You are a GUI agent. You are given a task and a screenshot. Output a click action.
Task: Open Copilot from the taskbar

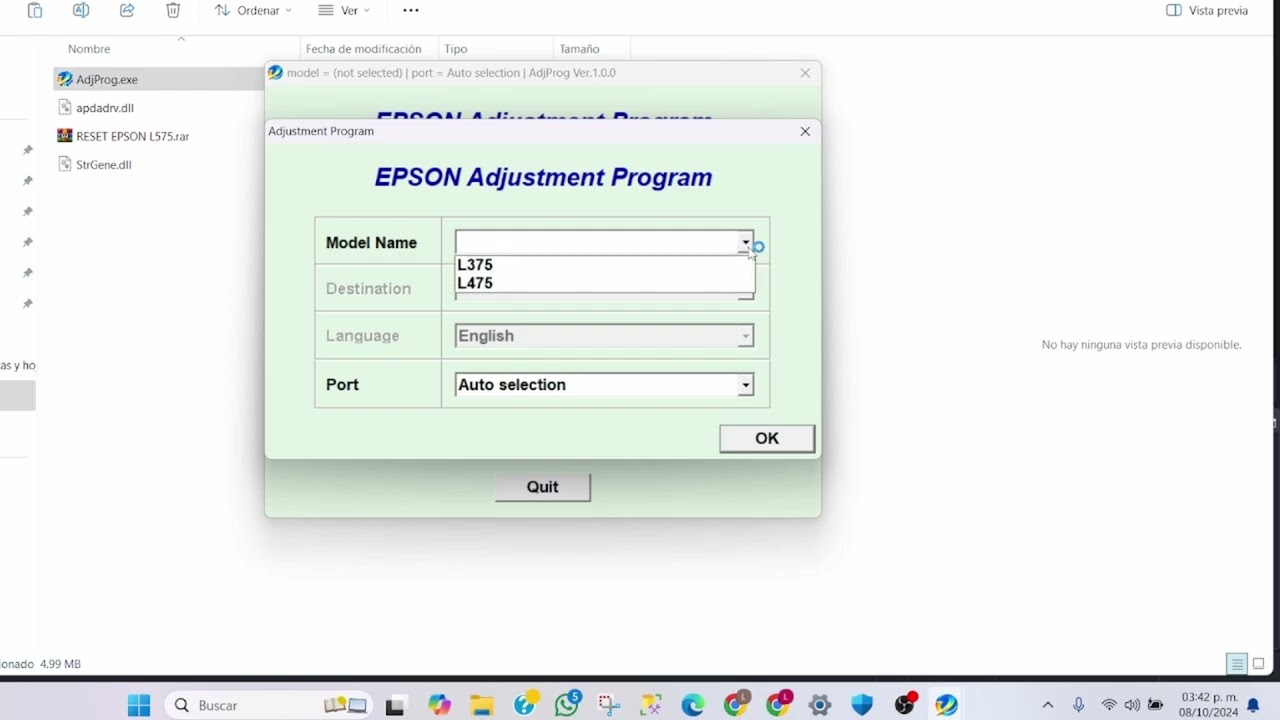pos(440,705)
